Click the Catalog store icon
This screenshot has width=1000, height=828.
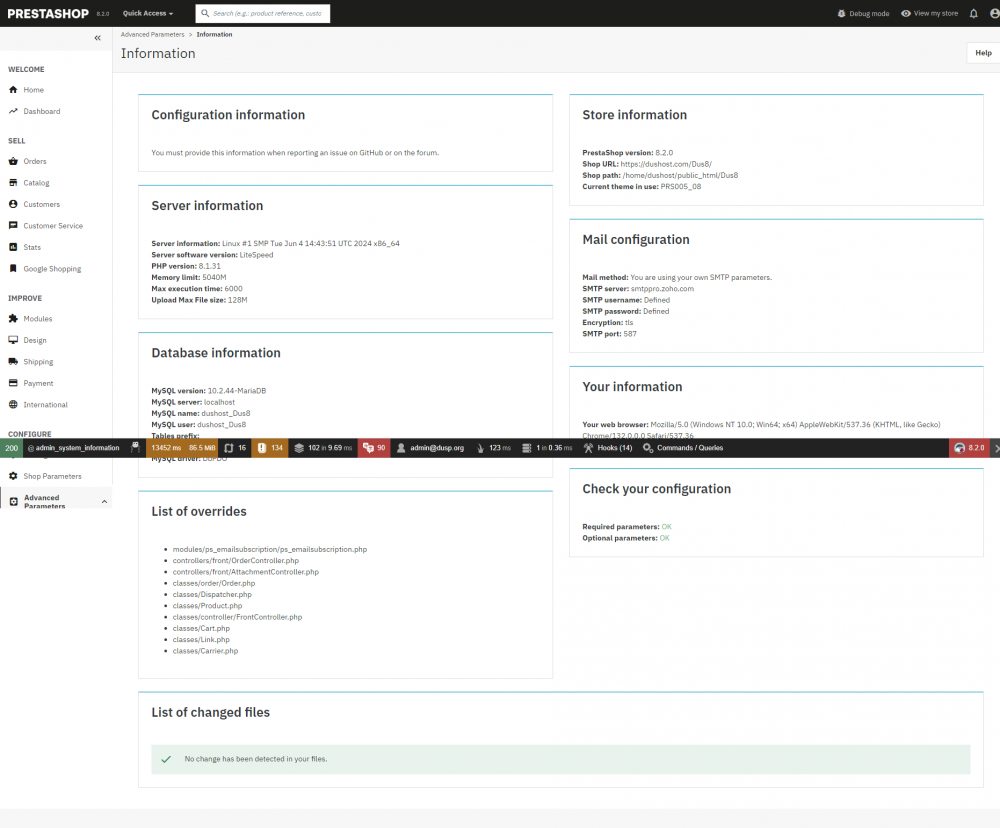[13, 182]
